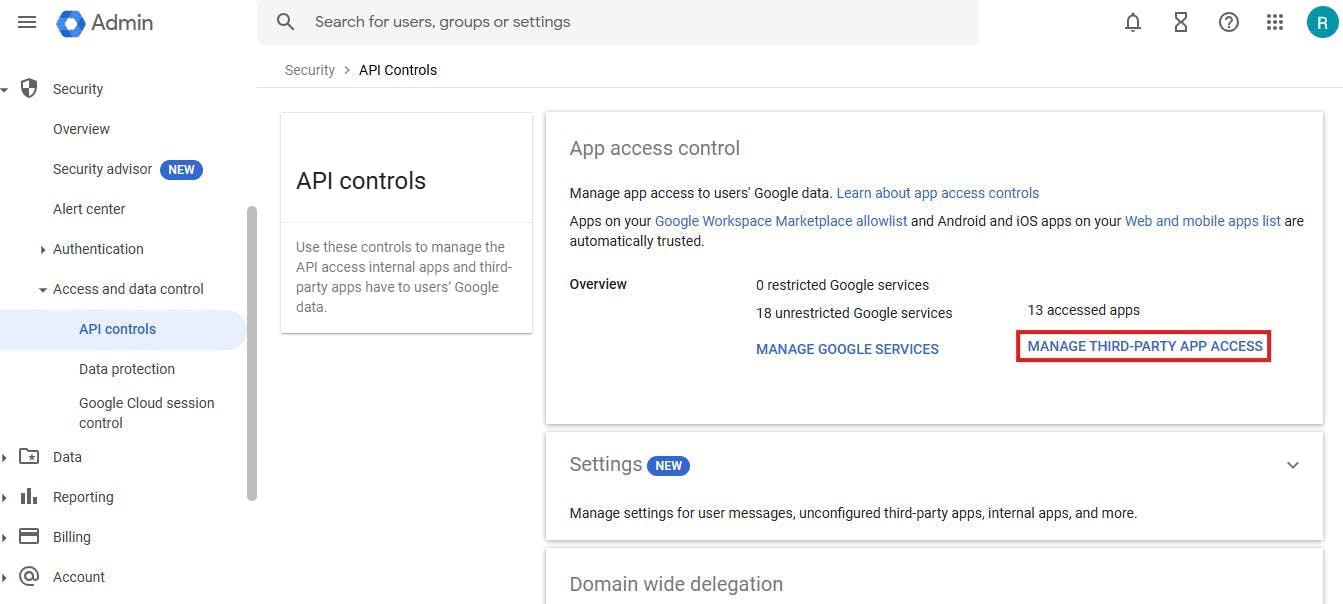Click the Account at-sign icon

[x=29, y=577]
